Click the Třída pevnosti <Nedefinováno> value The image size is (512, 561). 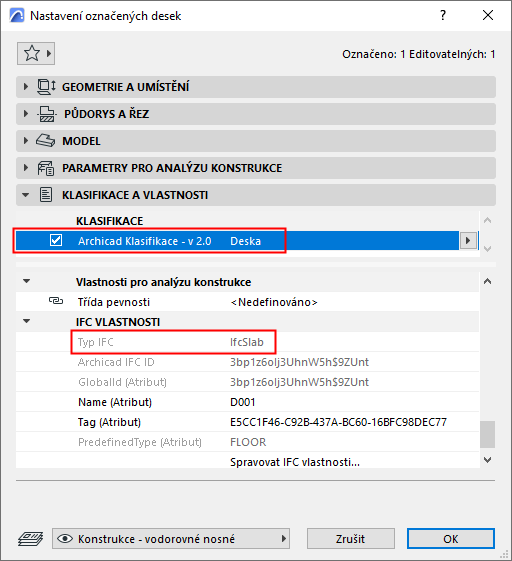274,302
